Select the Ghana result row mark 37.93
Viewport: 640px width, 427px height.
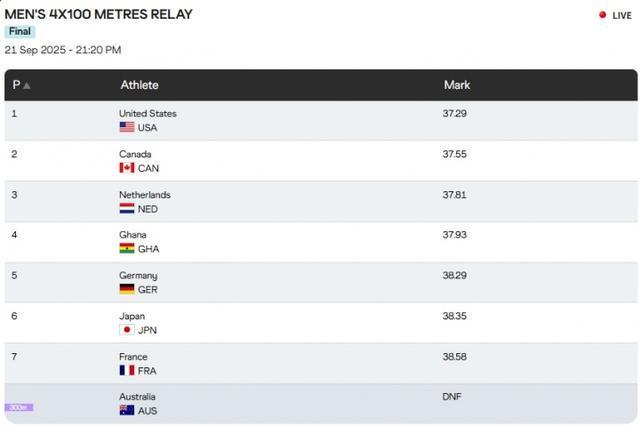point(454,235)
